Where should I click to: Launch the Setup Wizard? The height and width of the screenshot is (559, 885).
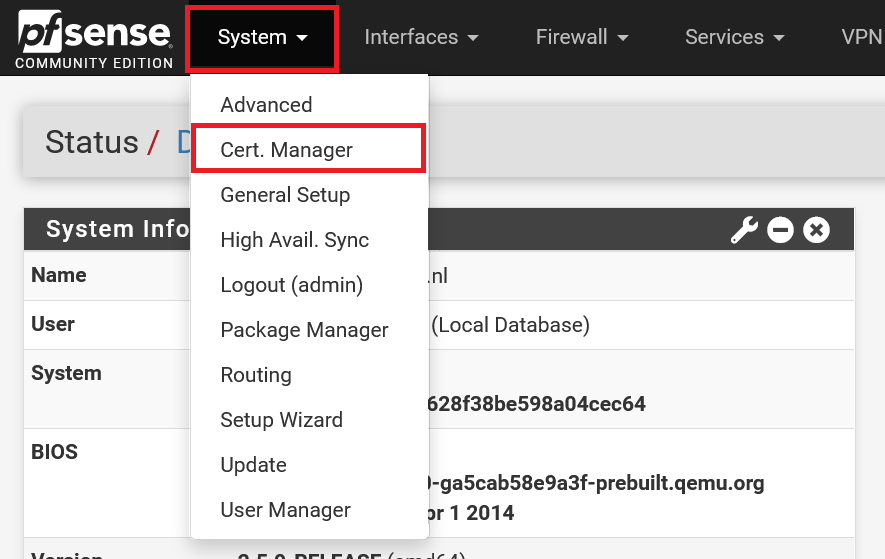[281, 420]
